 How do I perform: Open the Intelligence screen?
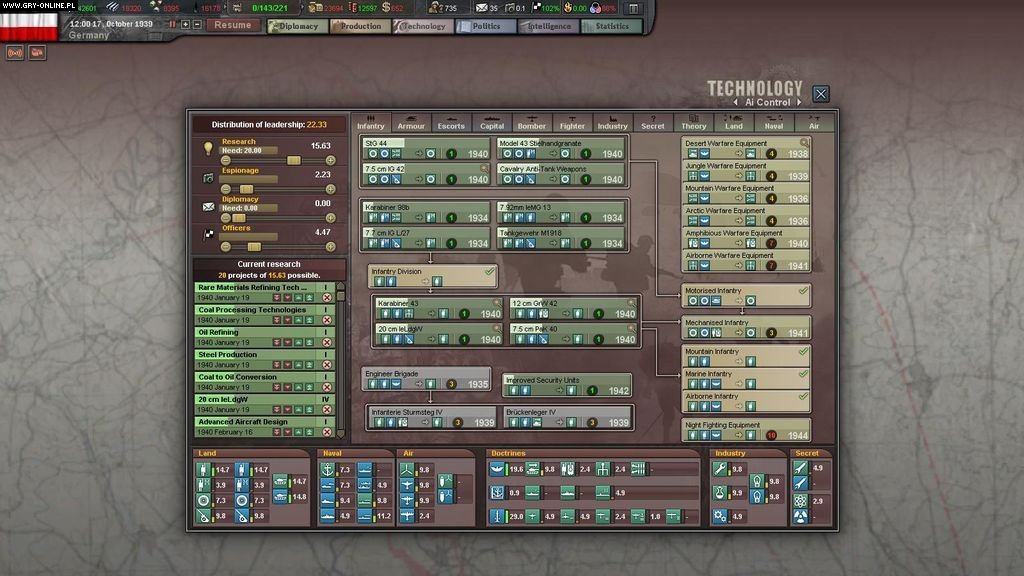549,26
